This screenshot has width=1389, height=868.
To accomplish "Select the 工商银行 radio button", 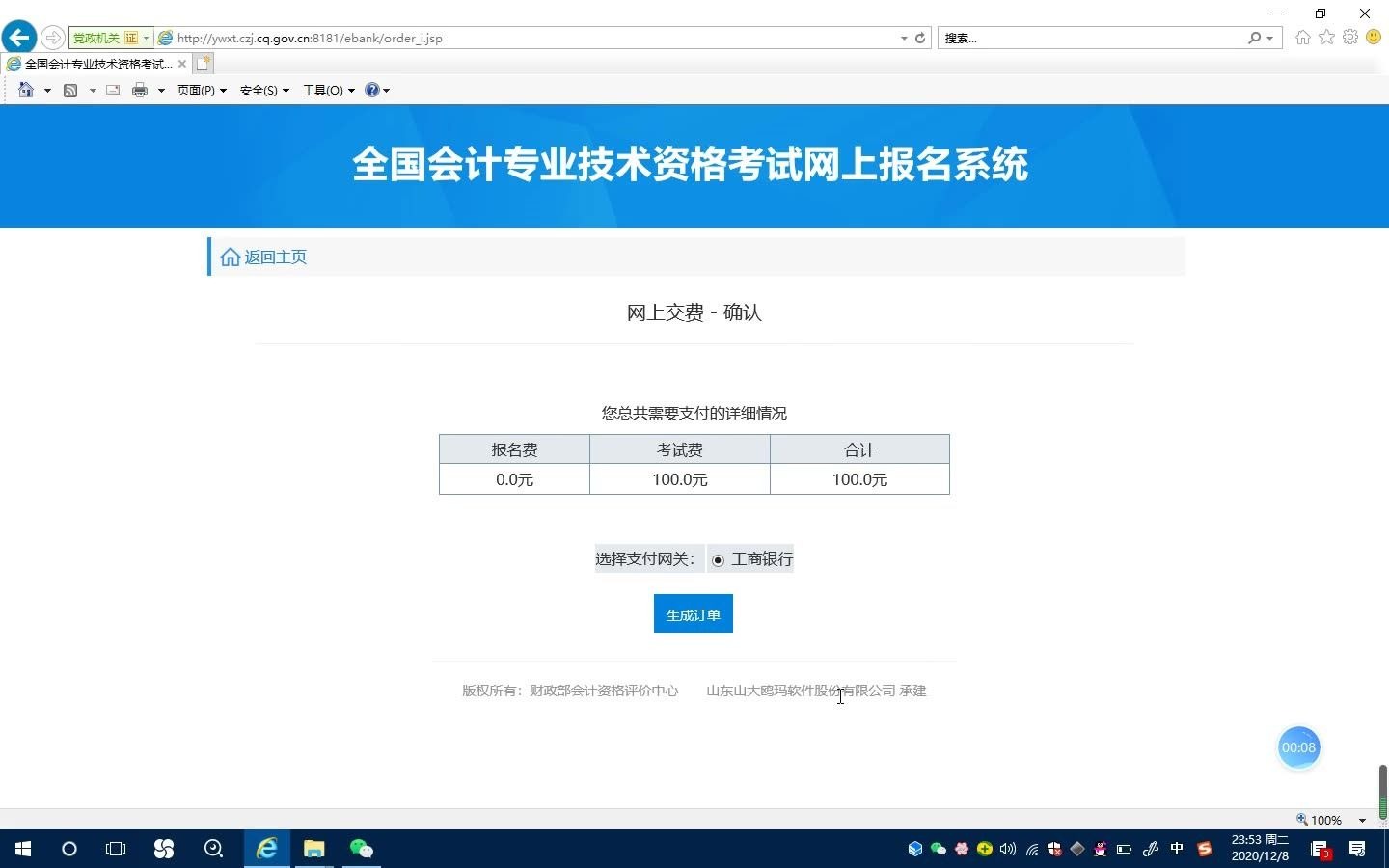I will click(x=718, y=560).
